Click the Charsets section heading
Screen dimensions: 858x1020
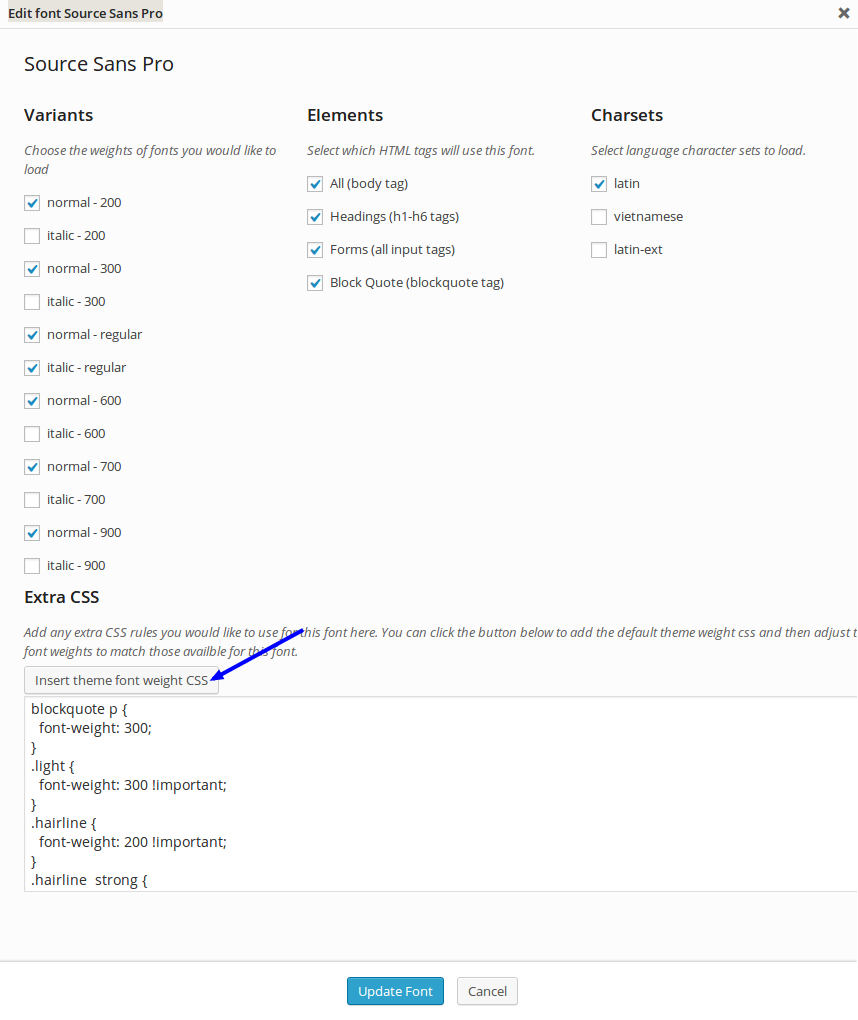[x=627, y=115]
